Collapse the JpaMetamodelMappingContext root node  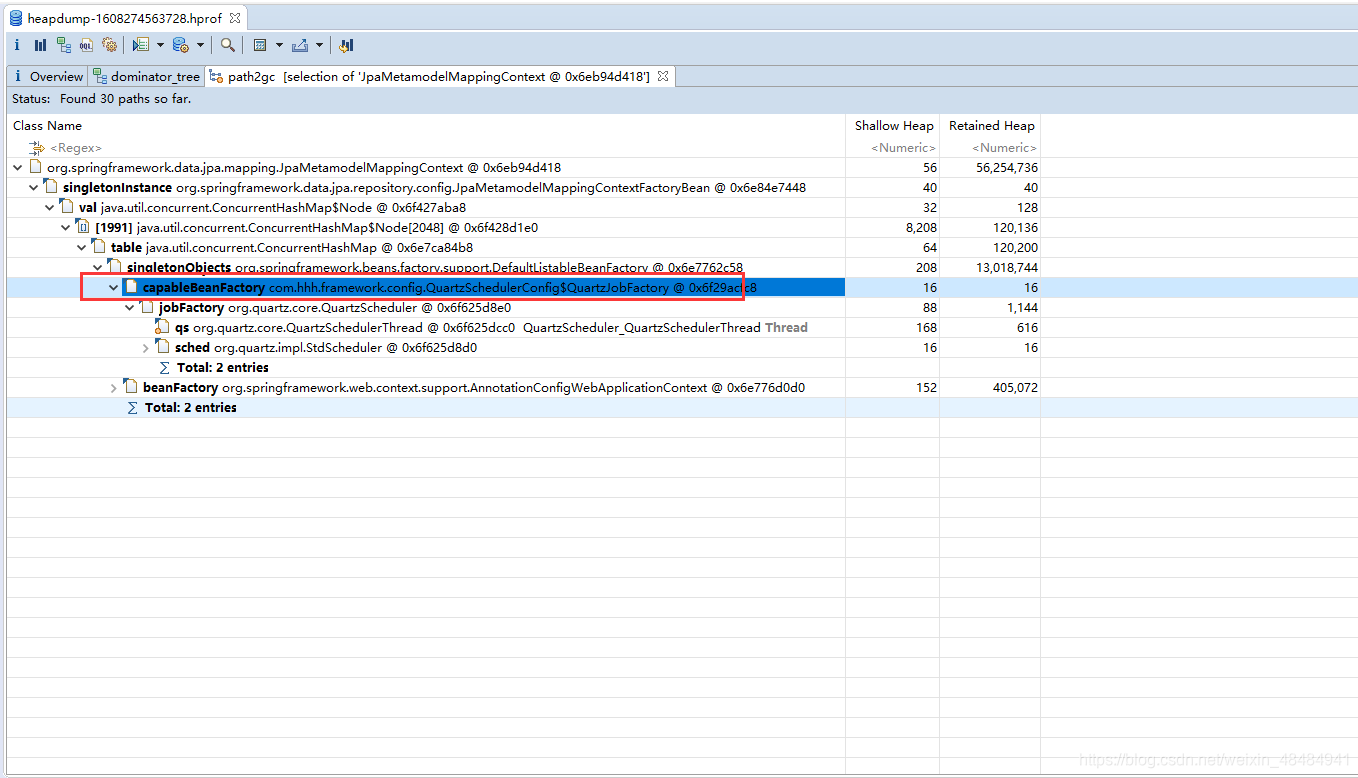(x=17, y=168)
